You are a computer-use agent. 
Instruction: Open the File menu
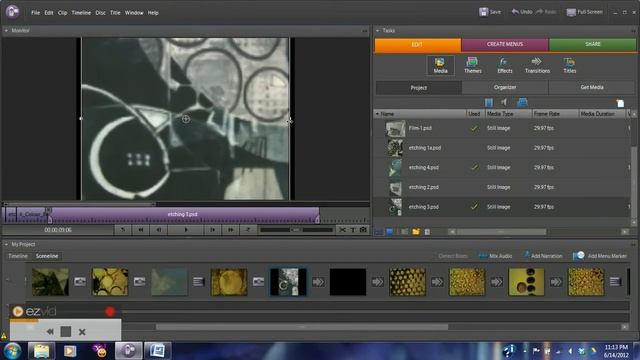(36, 13)
